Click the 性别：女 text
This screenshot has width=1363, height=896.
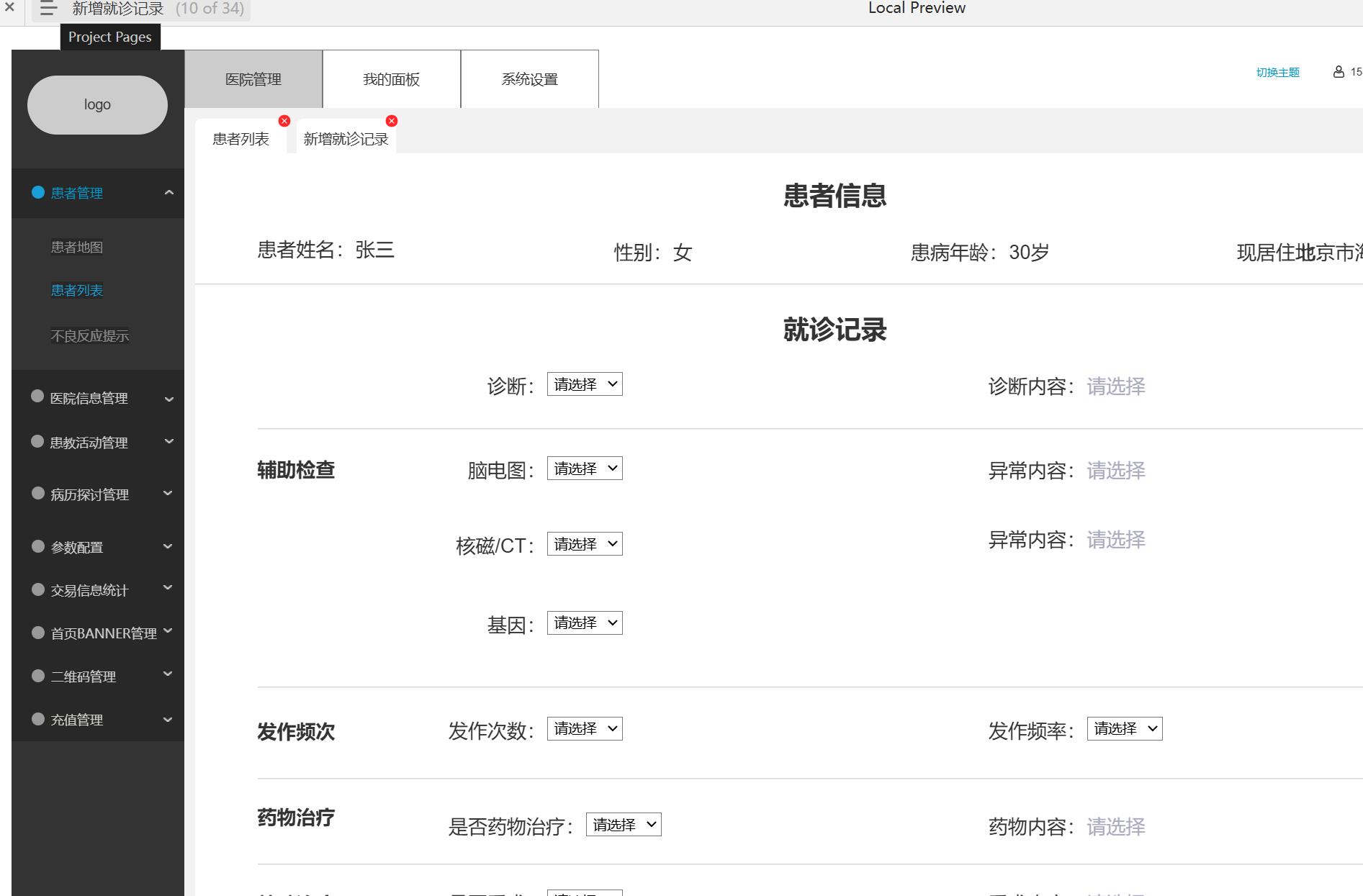coord(653,253)
